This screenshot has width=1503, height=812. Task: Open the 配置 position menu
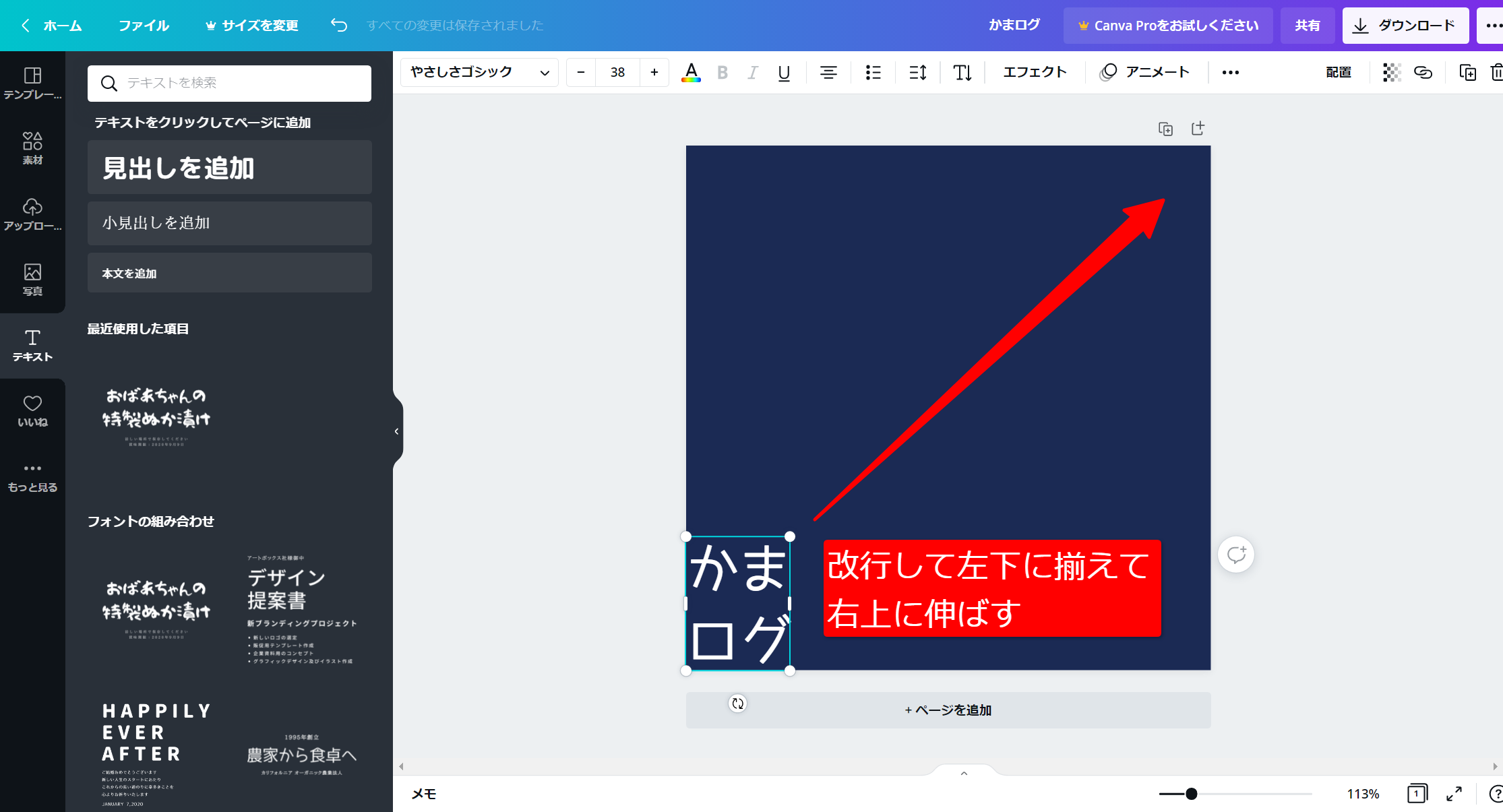pos(1339,72)
